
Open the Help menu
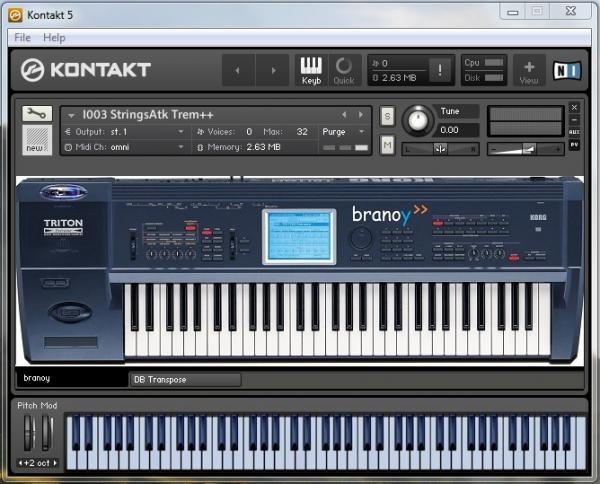tap(54, 37)
